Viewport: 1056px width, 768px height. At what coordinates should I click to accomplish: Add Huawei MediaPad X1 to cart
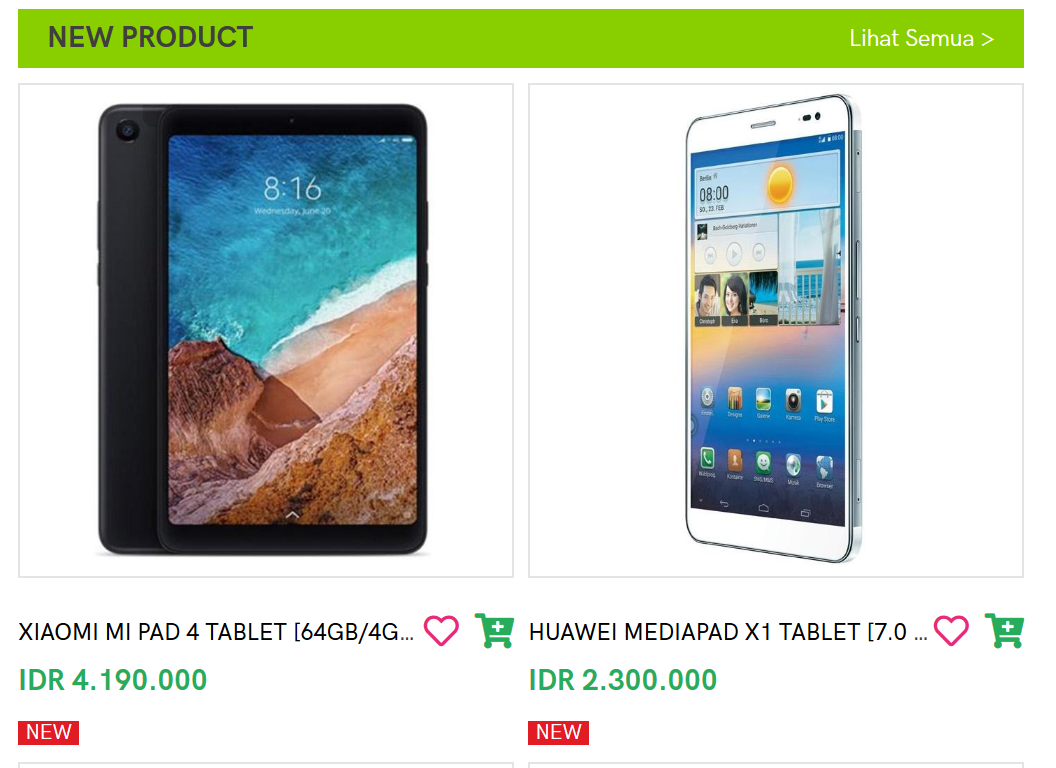tap(1004, 631)
